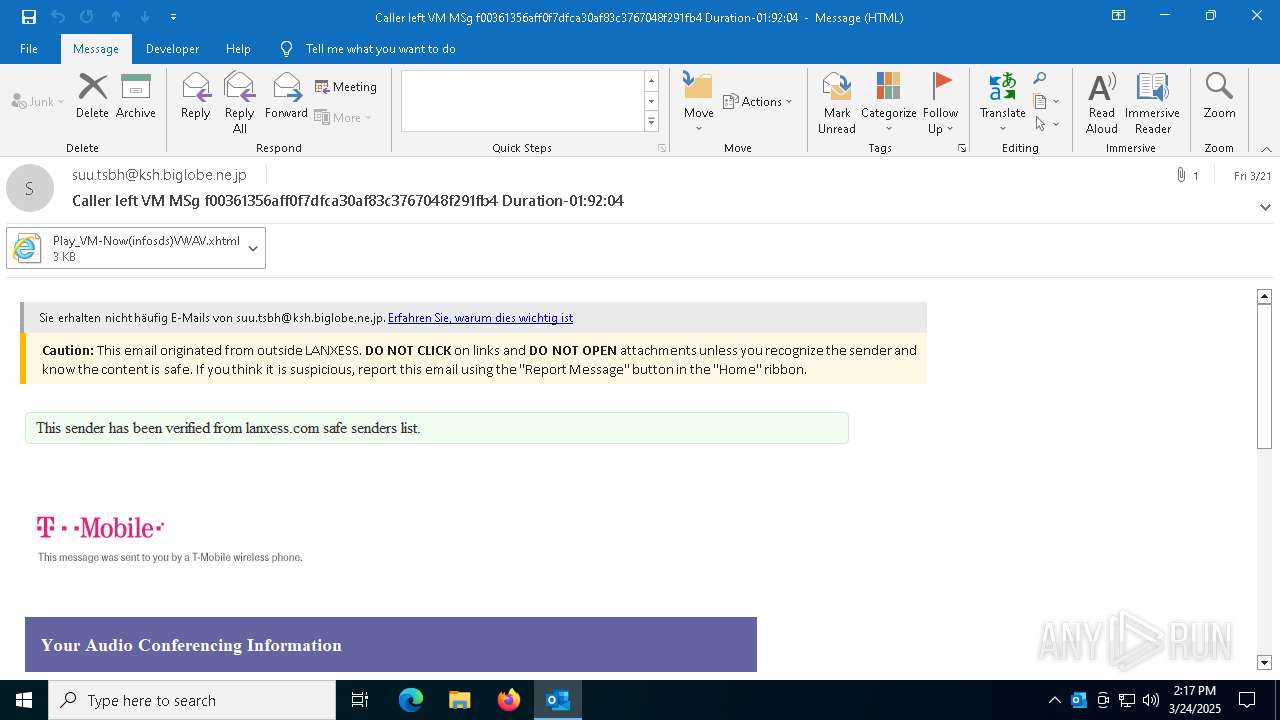
Task: Open the Categorize color menu
Action: 888,102
